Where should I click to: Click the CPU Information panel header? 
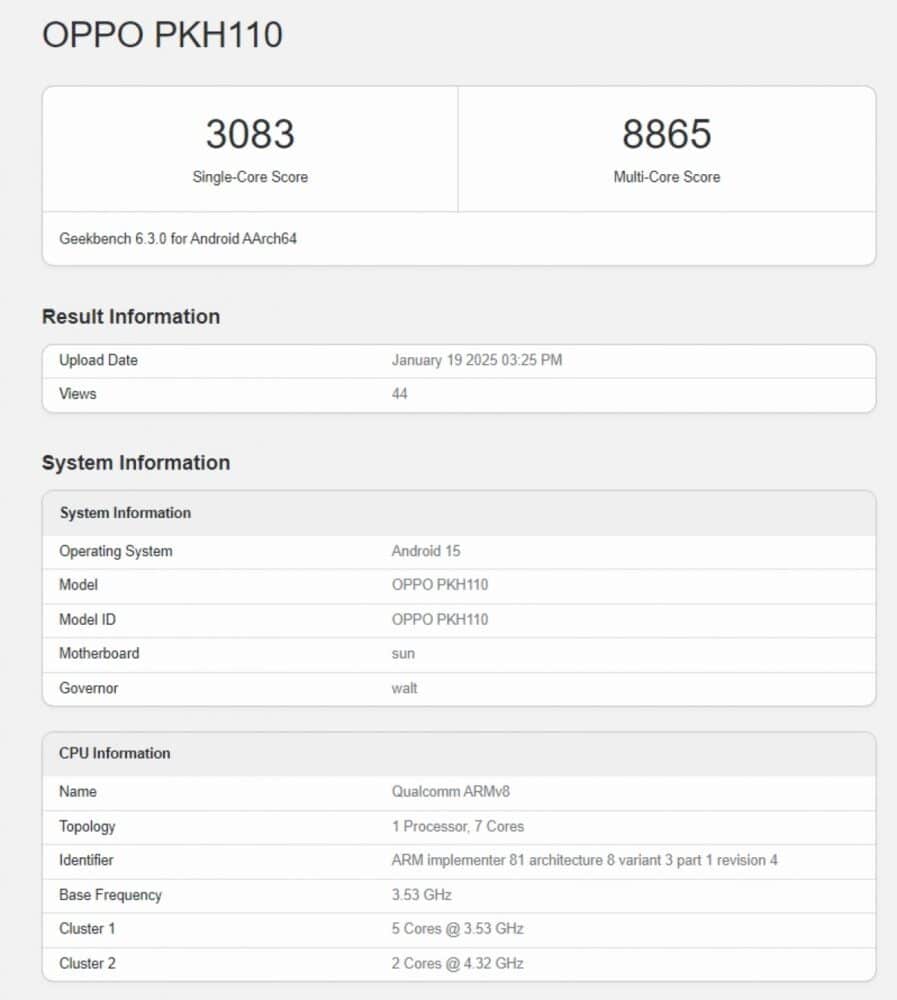(x=113, y=753)
